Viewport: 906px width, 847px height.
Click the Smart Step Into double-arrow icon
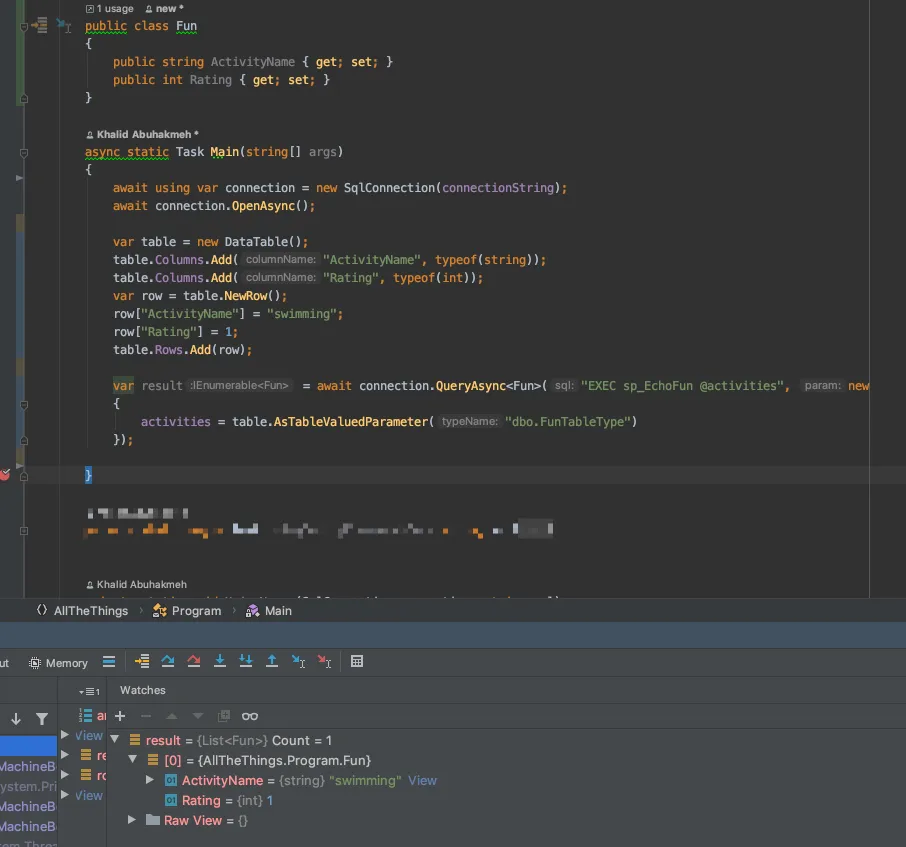point(246,662)
